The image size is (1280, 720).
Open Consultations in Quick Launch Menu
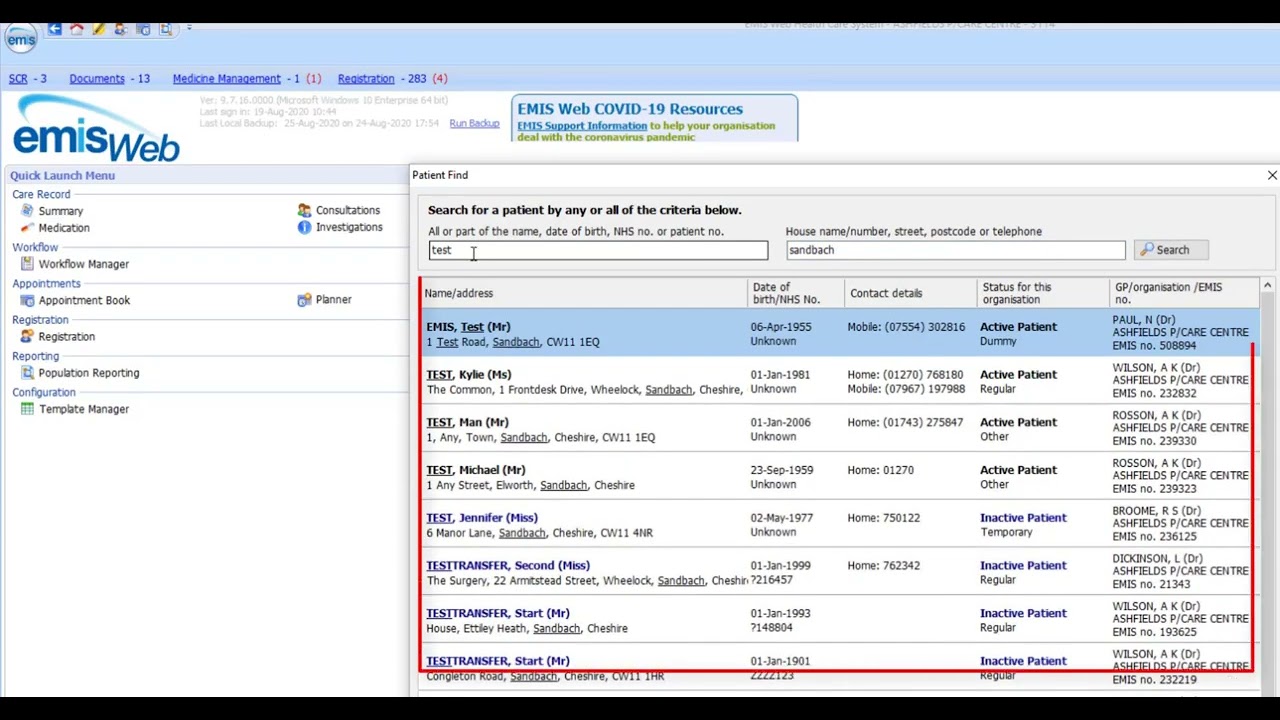pos(348,210)
